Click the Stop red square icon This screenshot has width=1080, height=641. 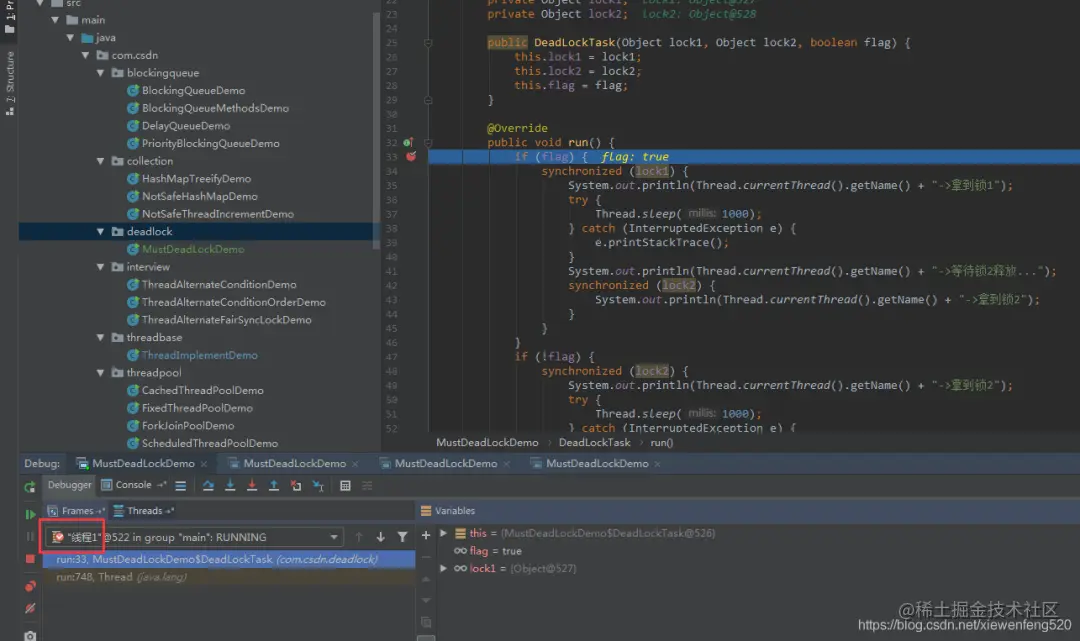click(x=30, y=558)
